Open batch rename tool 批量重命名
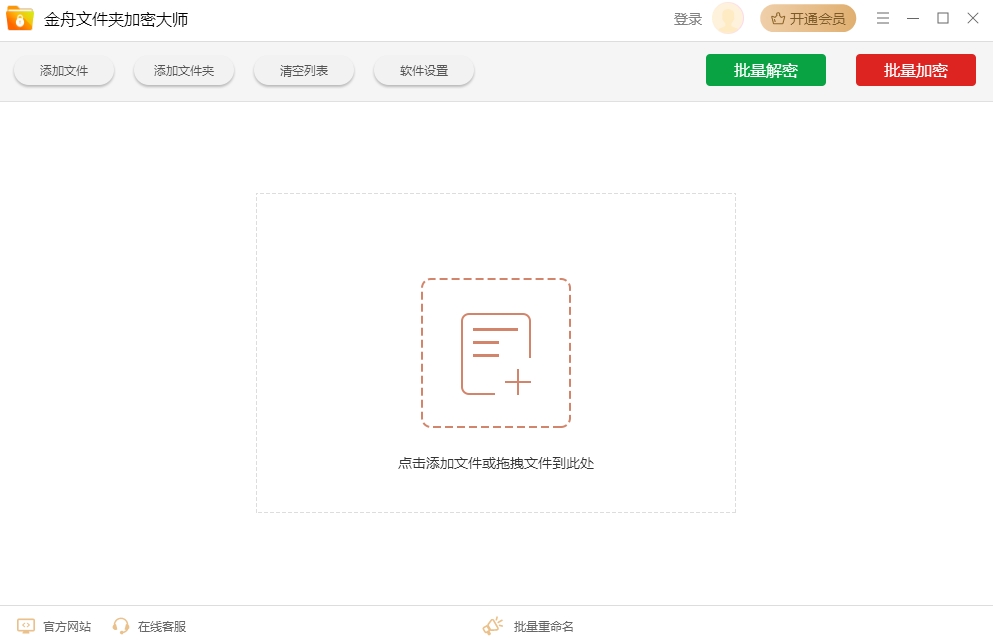Viewport: 993px width, 641px height. point(540,625)
